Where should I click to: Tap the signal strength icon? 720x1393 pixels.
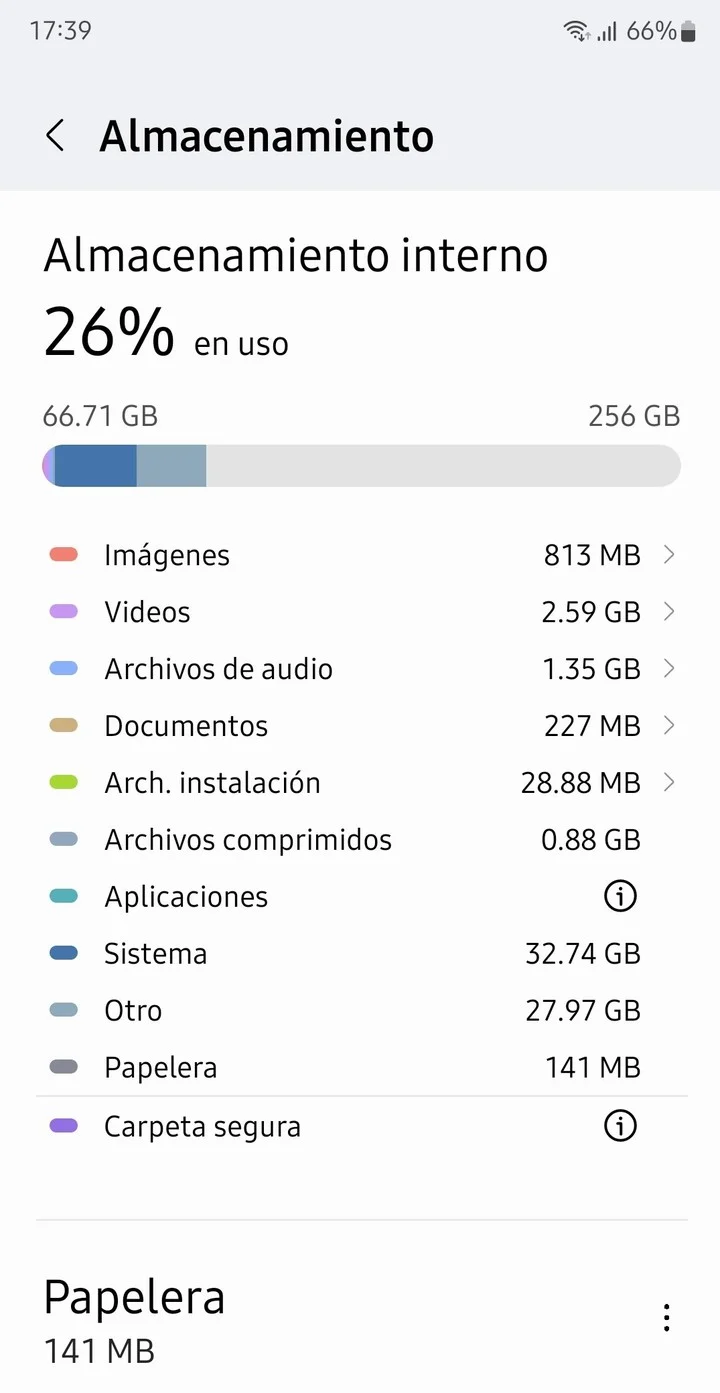tap(606, 32)
